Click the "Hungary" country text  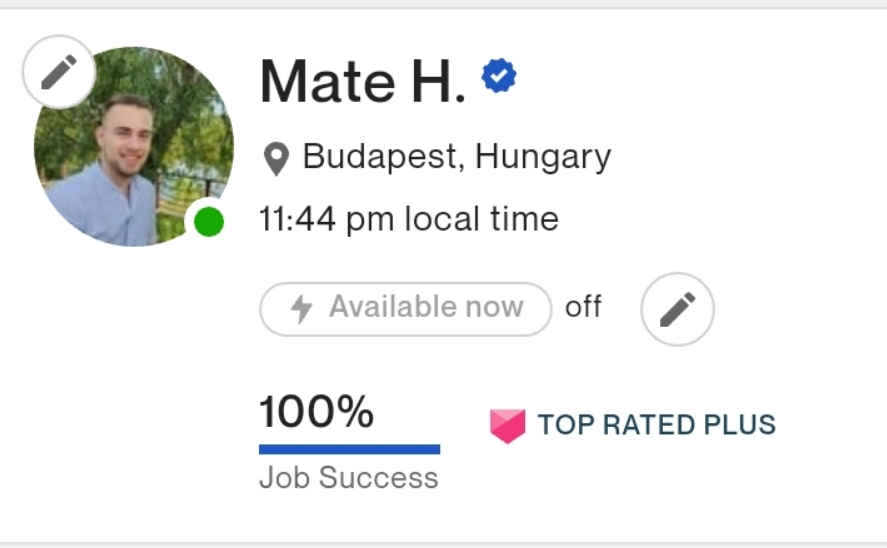click(543, 157)
